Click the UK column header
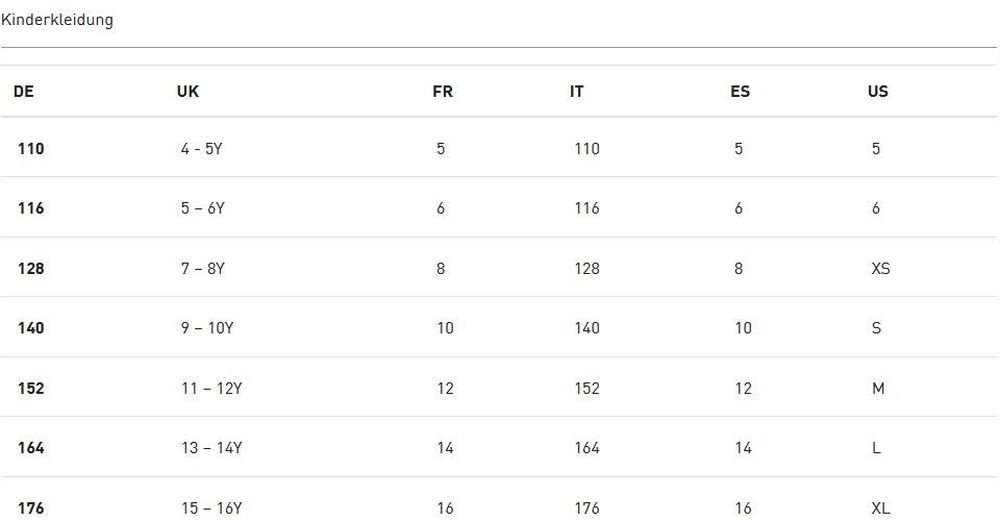1000x521 pixels. coord(188,91)
